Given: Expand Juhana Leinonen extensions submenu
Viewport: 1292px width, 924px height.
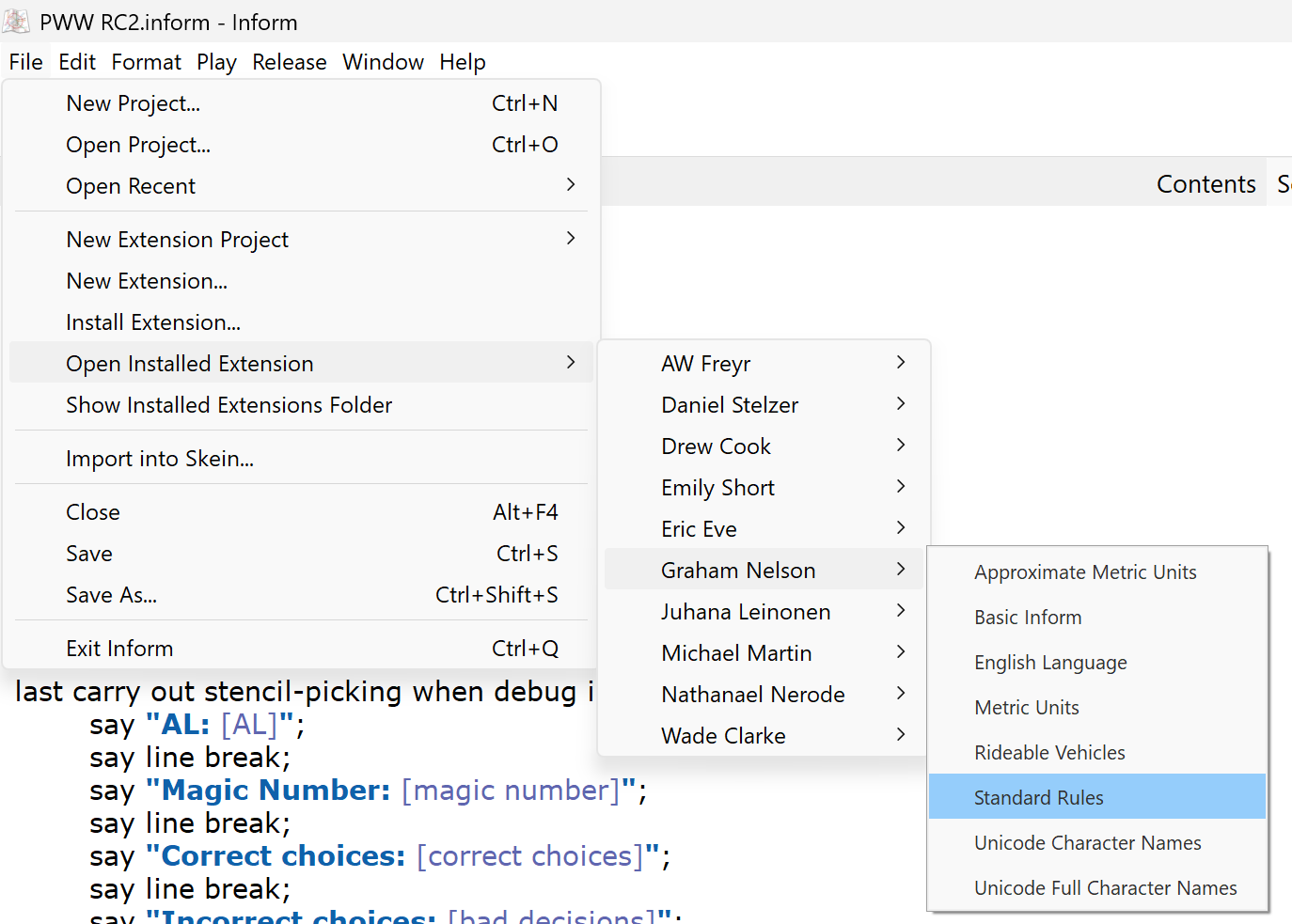Looking at the screenshot, I should coord(764,612).
